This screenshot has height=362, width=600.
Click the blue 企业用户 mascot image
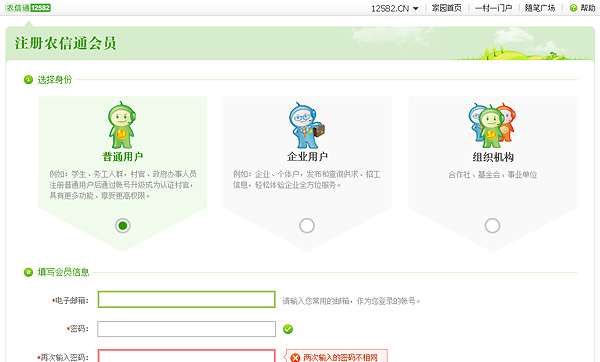coord(307,125)
